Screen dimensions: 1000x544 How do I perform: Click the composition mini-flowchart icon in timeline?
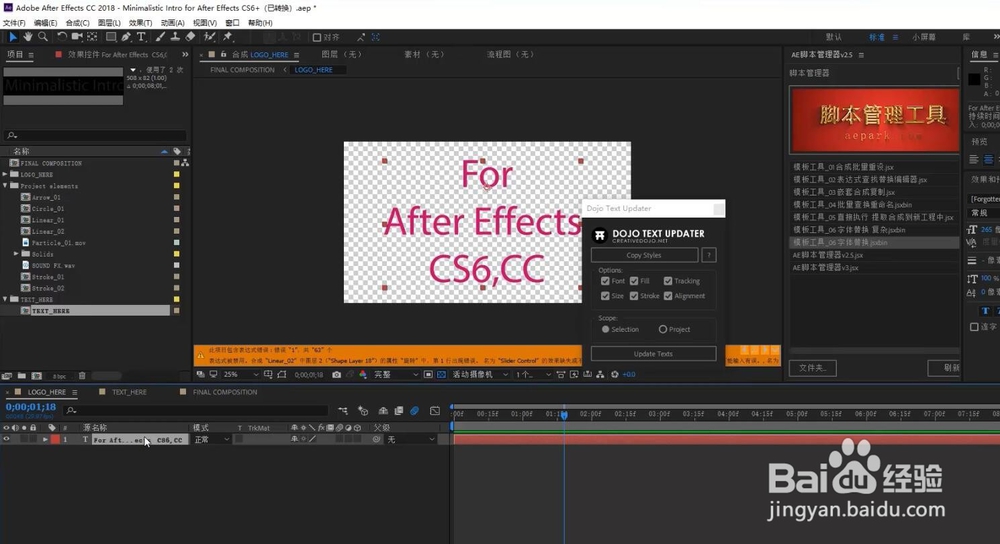click(x=343, y=411)
